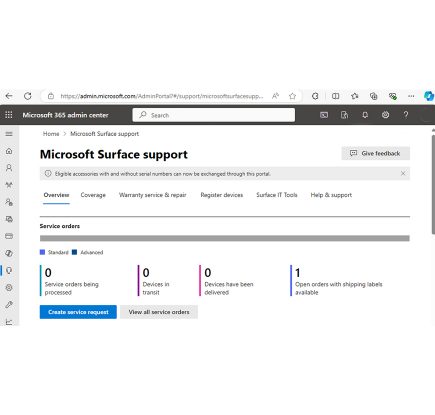This screenshot has width=435, height=415.
Task: Go to Home icon in sidebar
Action: [9, 151]
